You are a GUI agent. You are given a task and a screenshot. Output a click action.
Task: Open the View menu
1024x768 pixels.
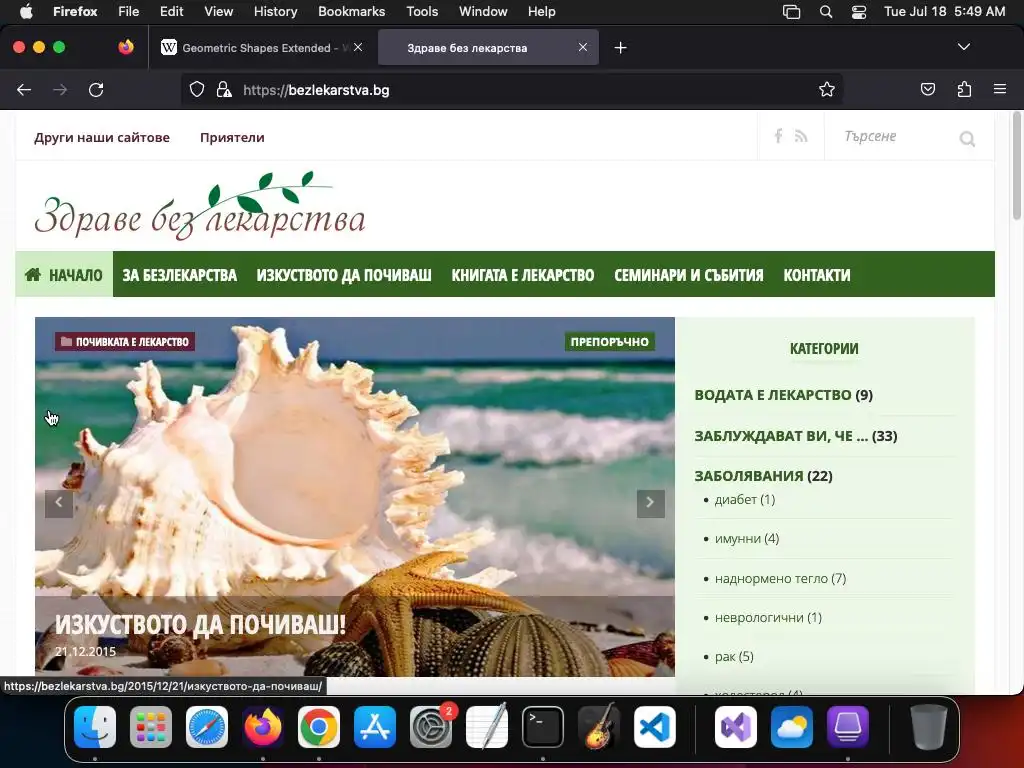coord(218,12)
